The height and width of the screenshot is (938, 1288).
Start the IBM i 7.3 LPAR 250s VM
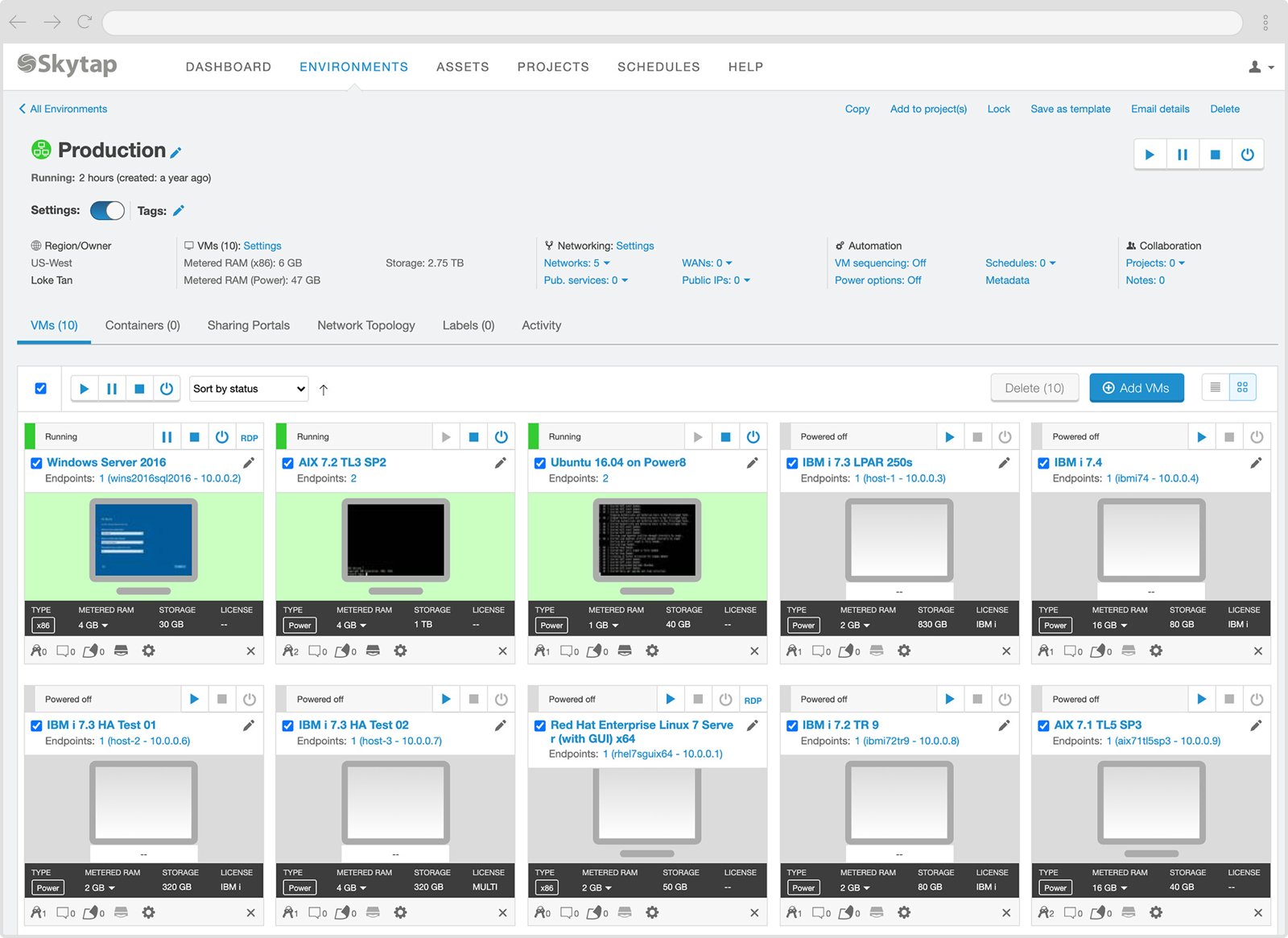(x=950, y=437)
